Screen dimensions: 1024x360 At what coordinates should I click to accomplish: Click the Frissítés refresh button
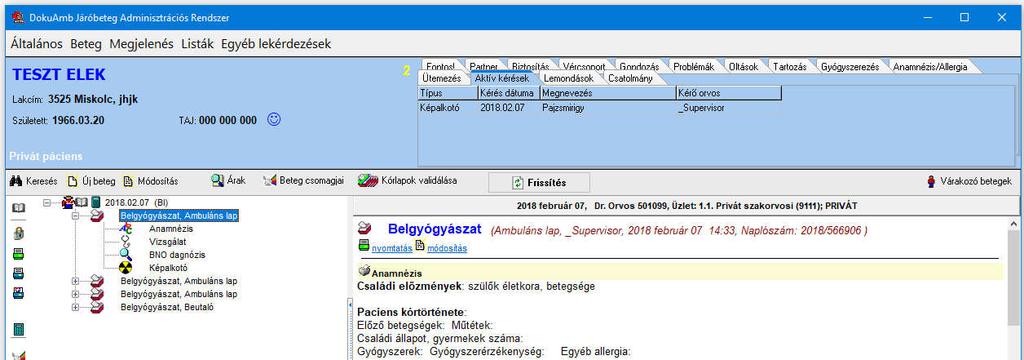tap(539, 182)
